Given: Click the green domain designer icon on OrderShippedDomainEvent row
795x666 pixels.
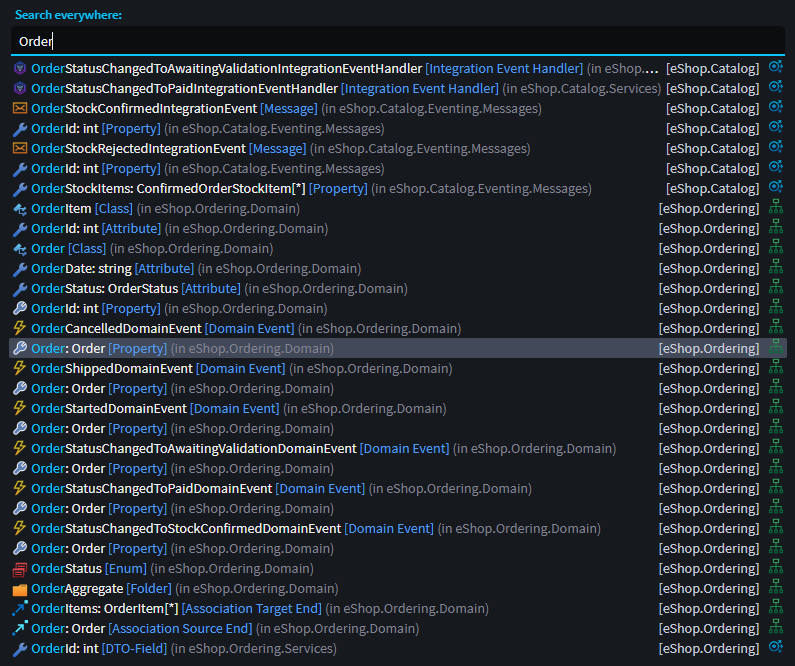Looking at the screenshot, I should click(775, 369).
